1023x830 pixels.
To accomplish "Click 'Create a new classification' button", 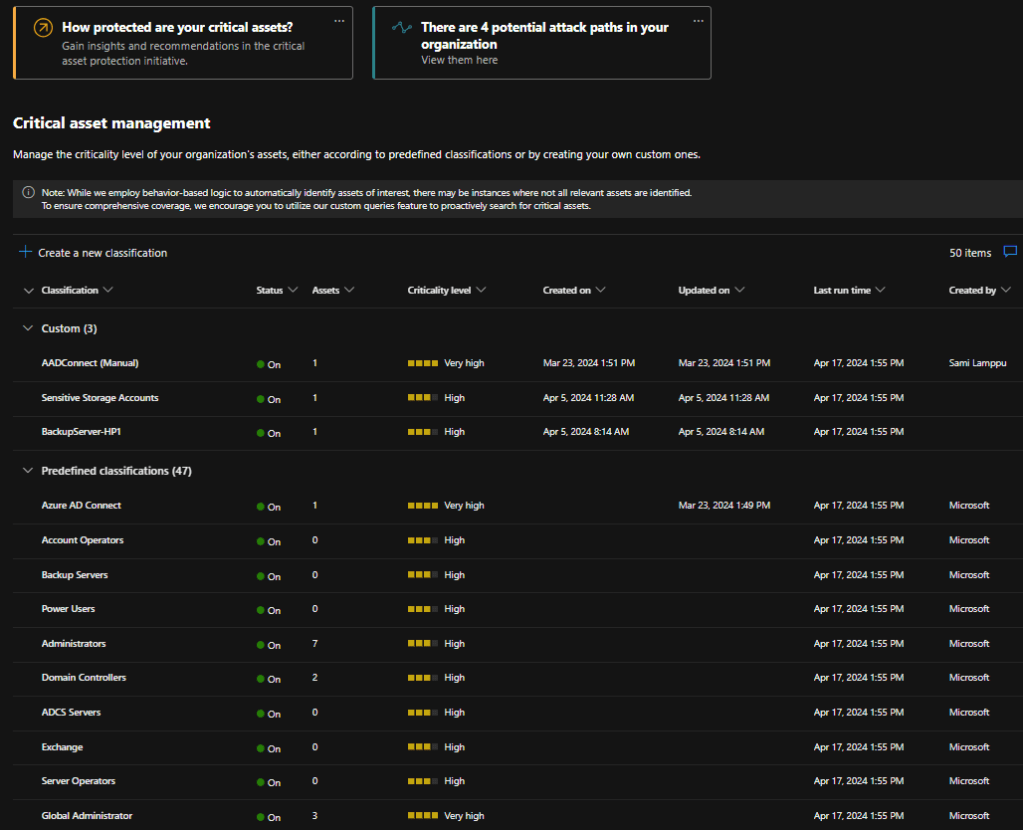I will pyautogui.click(x=102, y=253).
